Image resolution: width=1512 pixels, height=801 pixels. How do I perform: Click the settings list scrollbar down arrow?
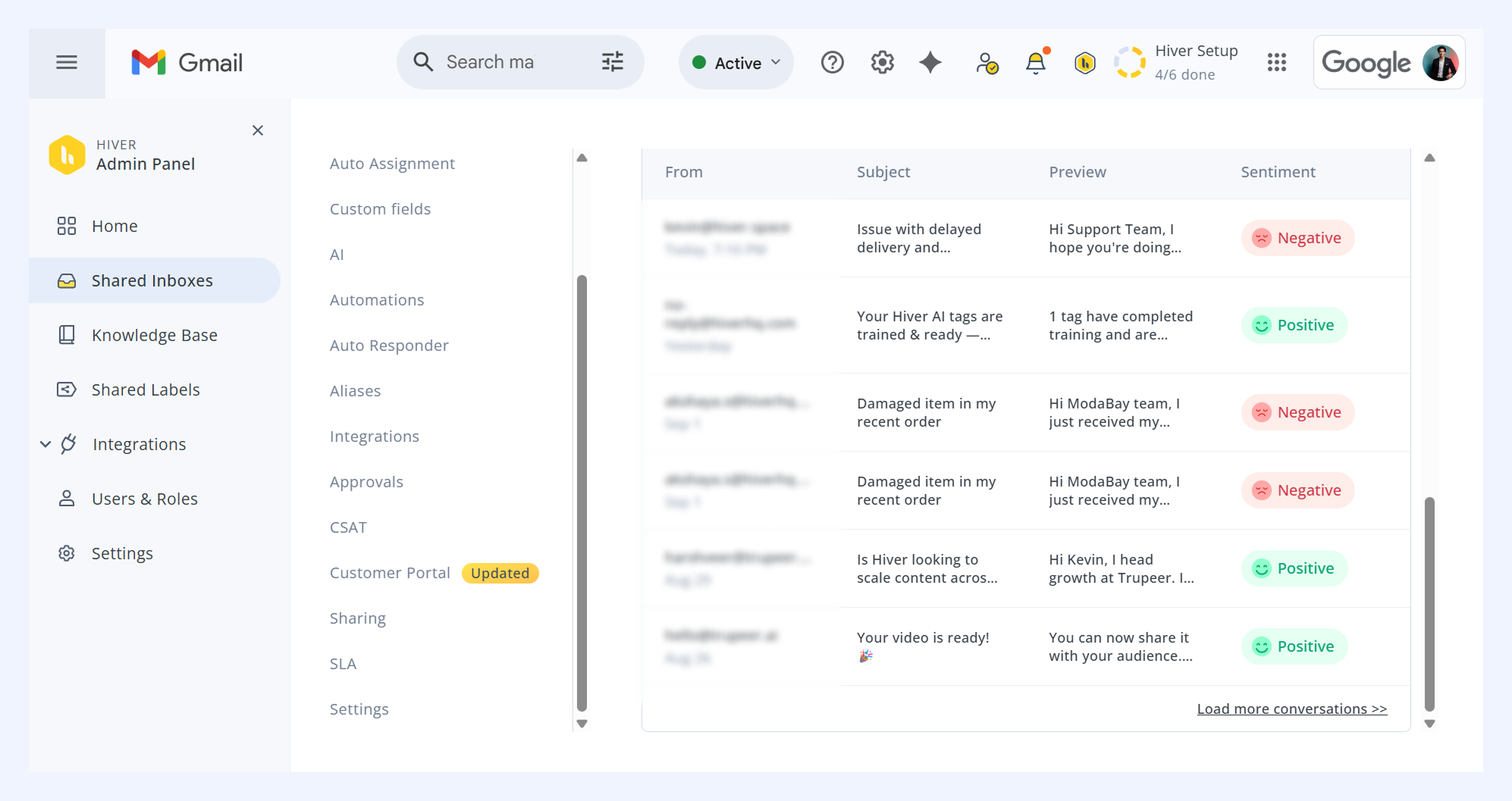coord(582,724)
